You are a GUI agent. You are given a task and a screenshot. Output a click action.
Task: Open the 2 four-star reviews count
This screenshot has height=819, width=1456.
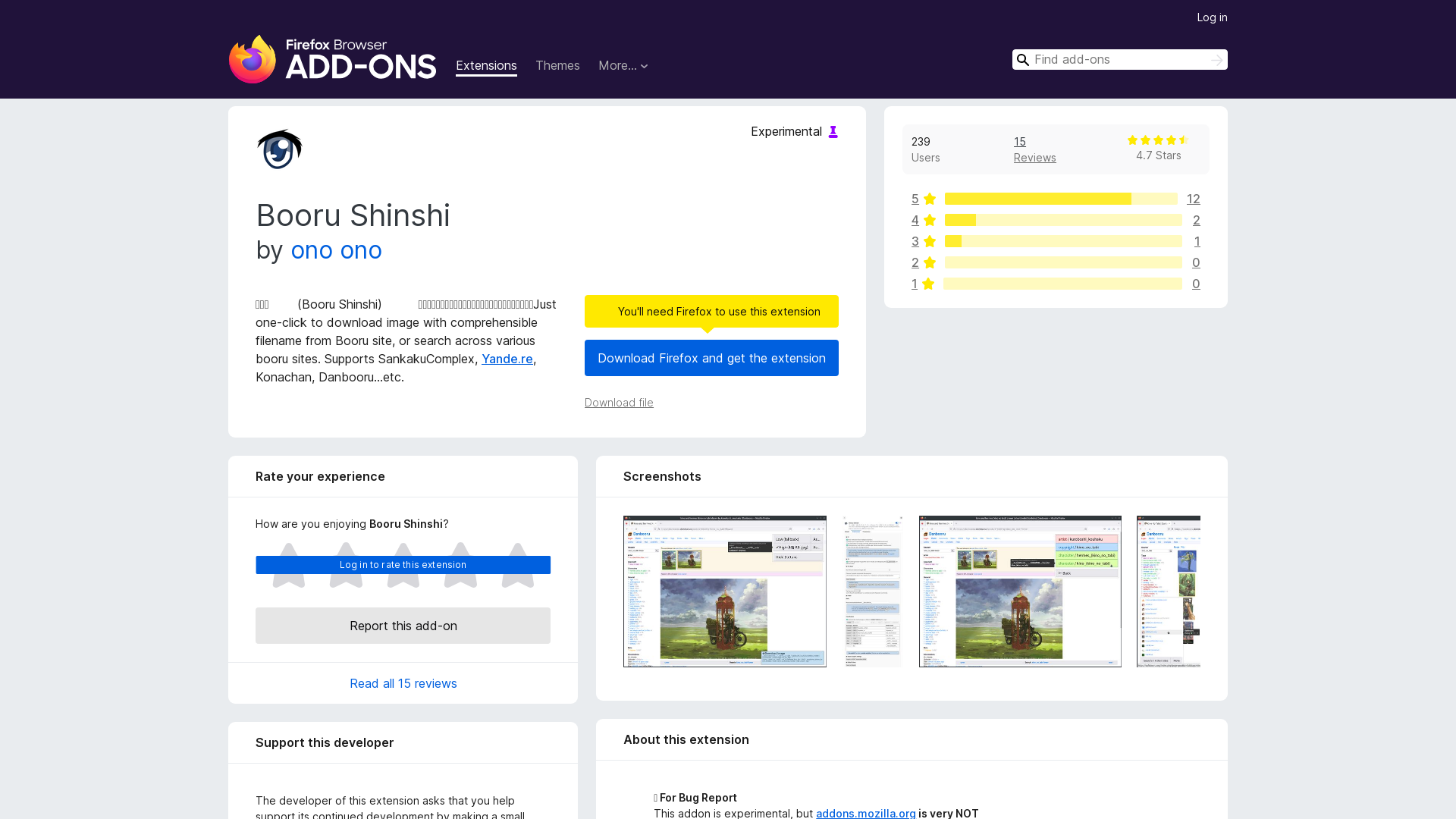1197,220
